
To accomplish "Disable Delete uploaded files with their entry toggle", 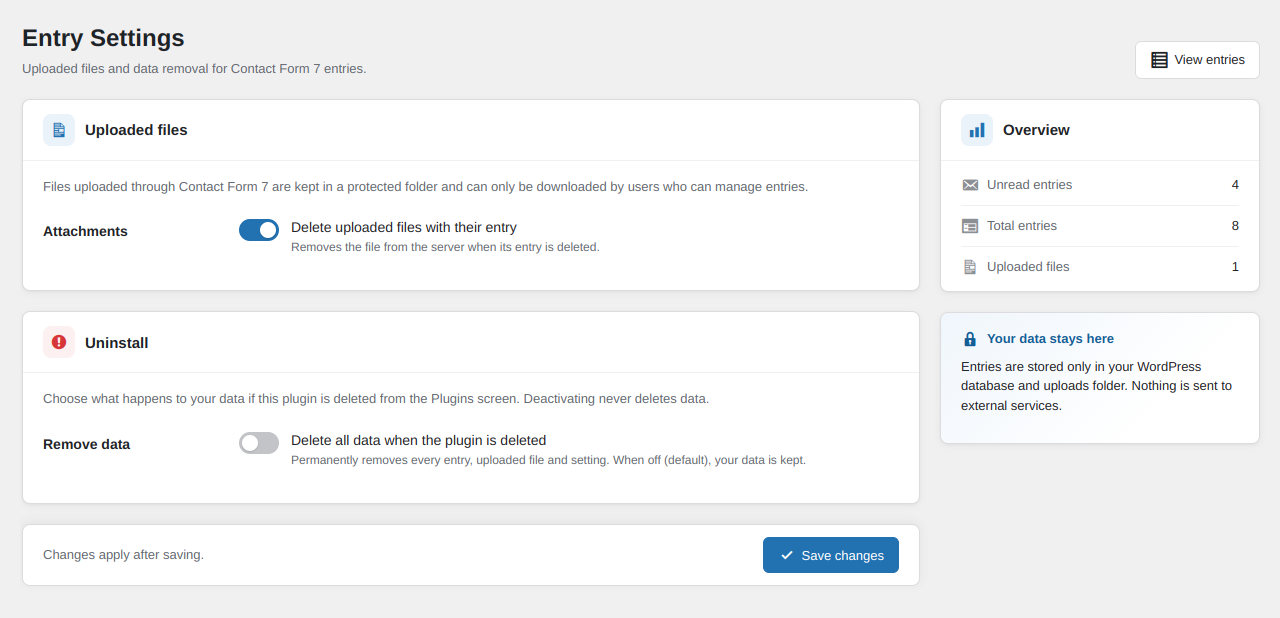I will tap(259, 230).
